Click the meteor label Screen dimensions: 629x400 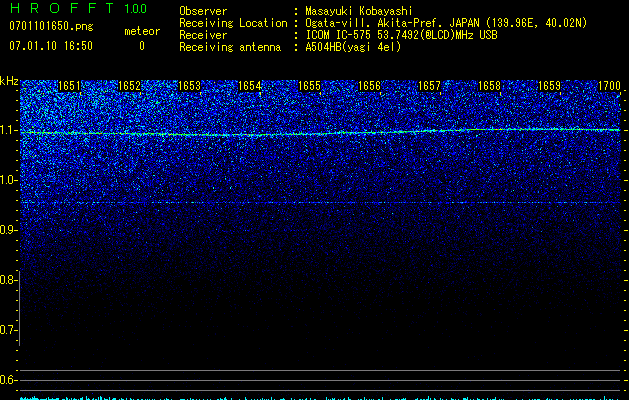142,31
